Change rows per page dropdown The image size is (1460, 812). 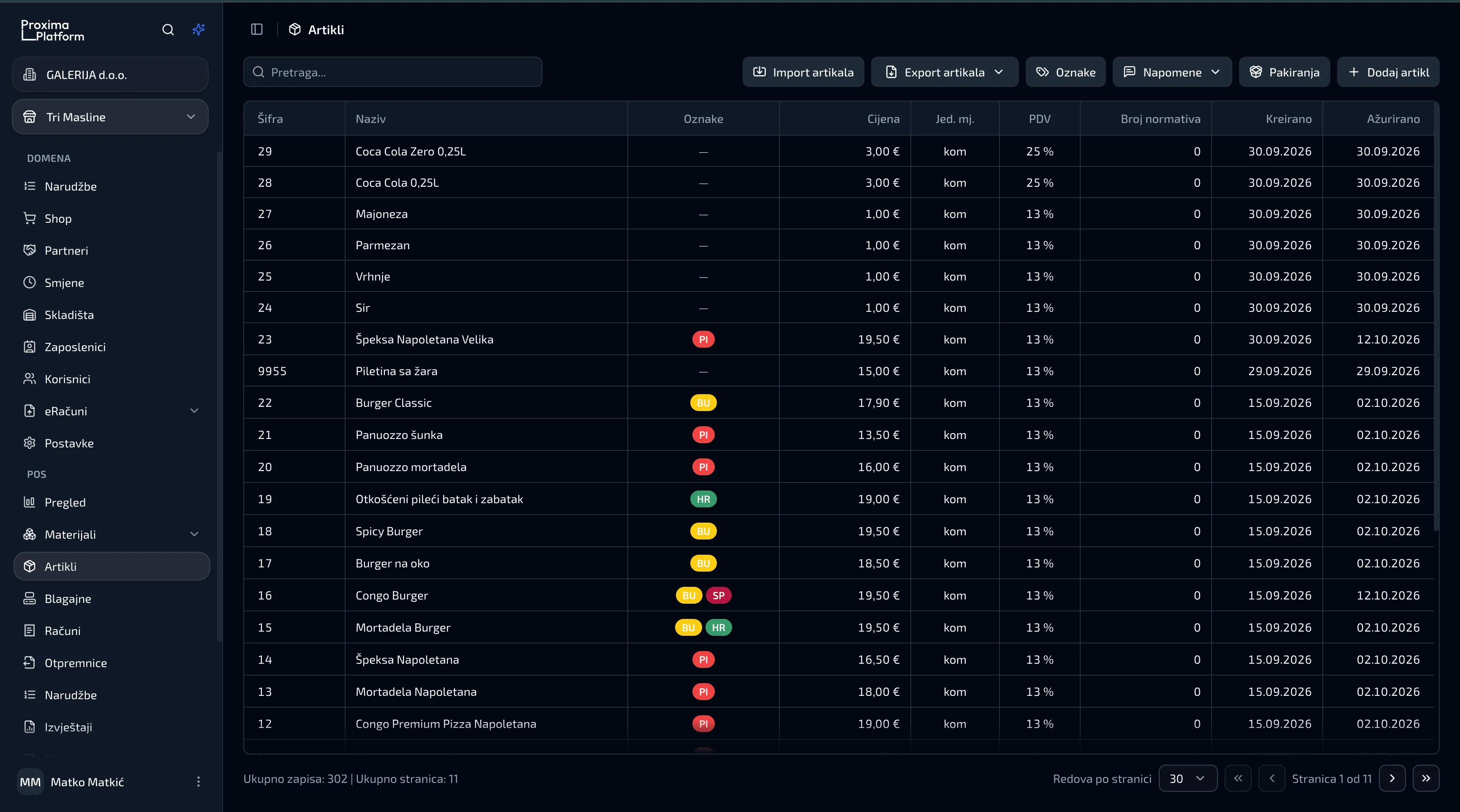1188,779
